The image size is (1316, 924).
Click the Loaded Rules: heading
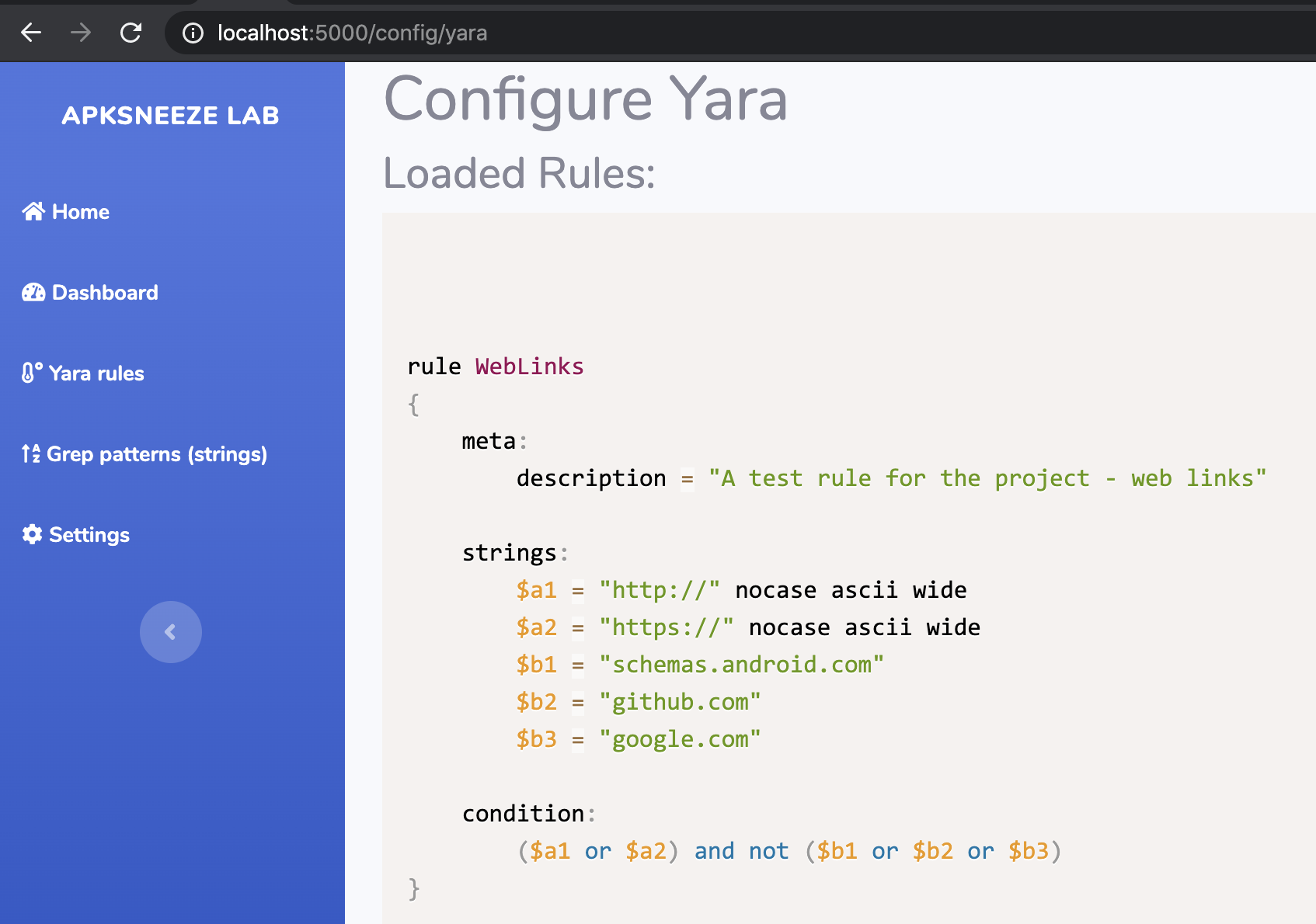click(x=520, y=172)
